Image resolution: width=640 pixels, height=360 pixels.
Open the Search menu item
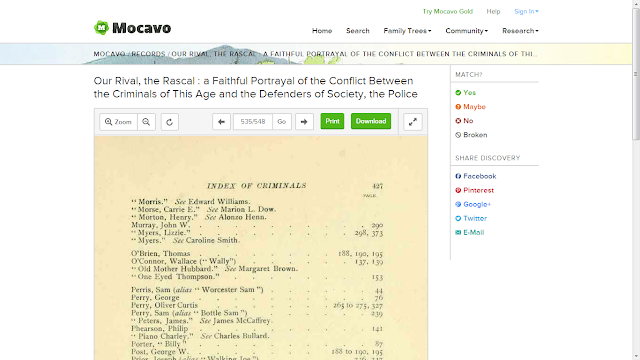358,31
